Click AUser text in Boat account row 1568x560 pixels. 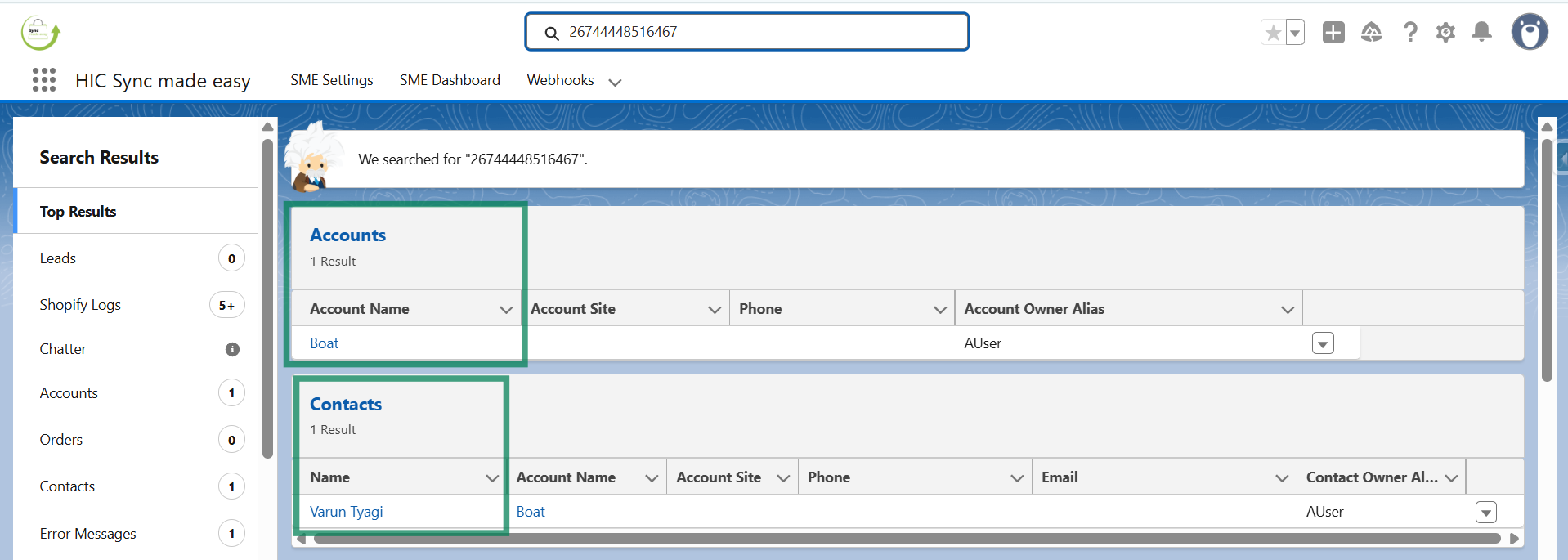[983, 343]
